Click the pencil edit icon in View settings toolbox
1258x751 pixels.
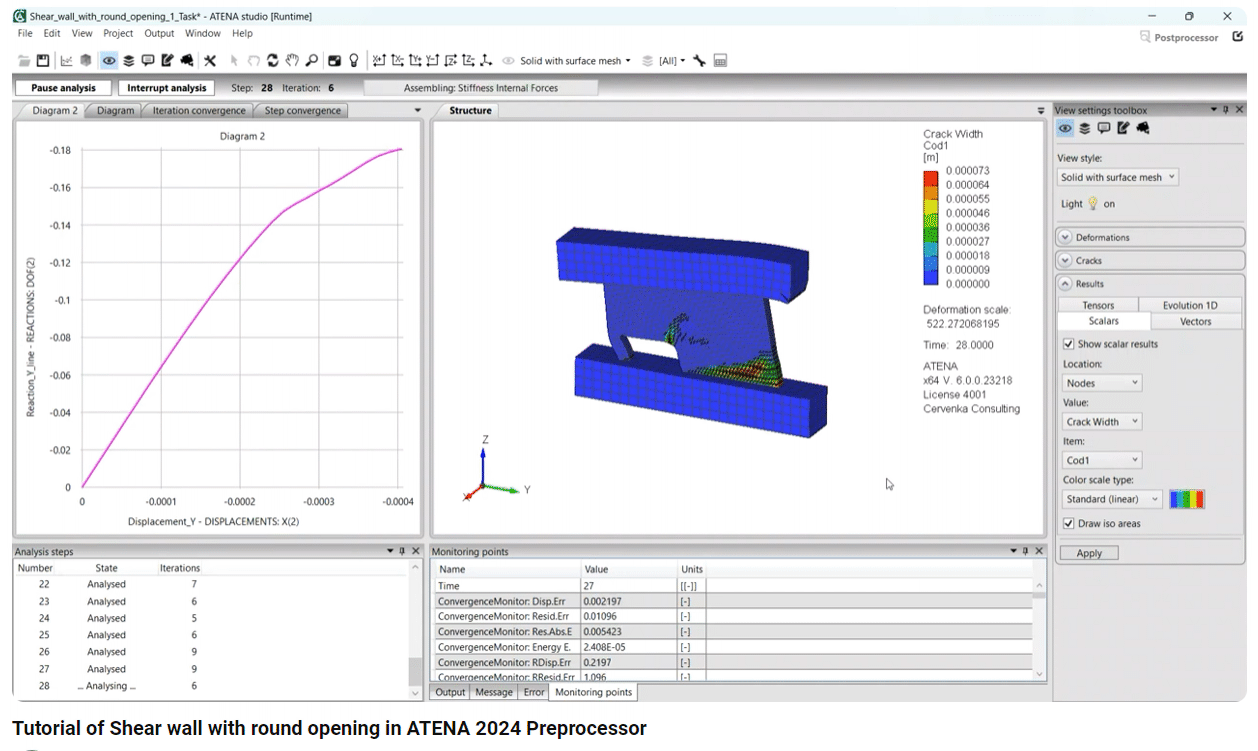pyautogui.click(x=1123, y=128)
